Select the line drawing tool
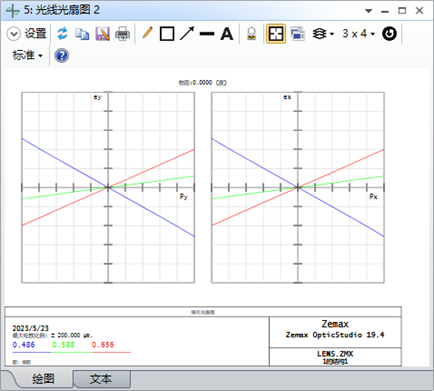434x391 pixels. point(207,34)
